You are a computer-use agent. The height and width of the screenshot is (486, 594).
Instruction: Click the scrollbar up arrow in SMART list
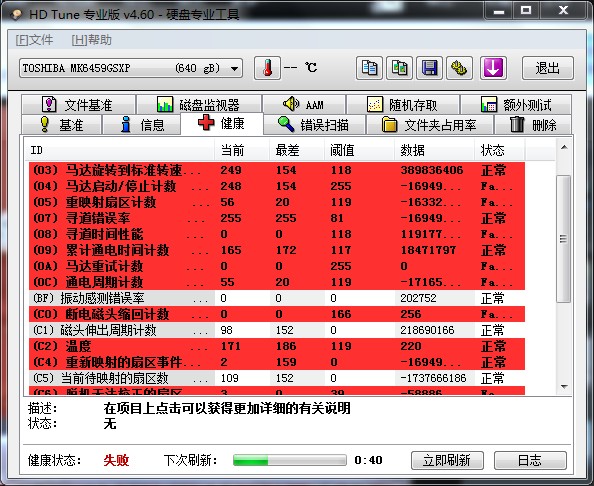pyautogui.click(x=564, y=147)
